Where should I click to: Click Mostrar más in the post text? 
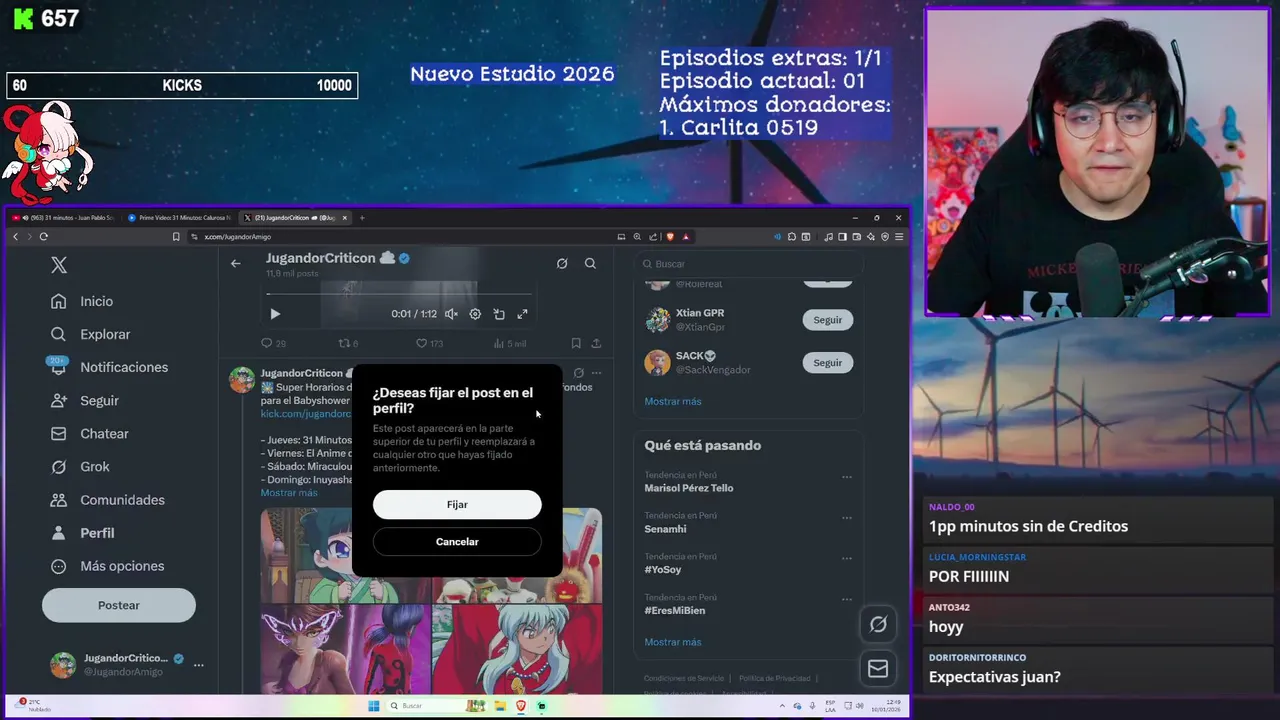pos(289,493)
